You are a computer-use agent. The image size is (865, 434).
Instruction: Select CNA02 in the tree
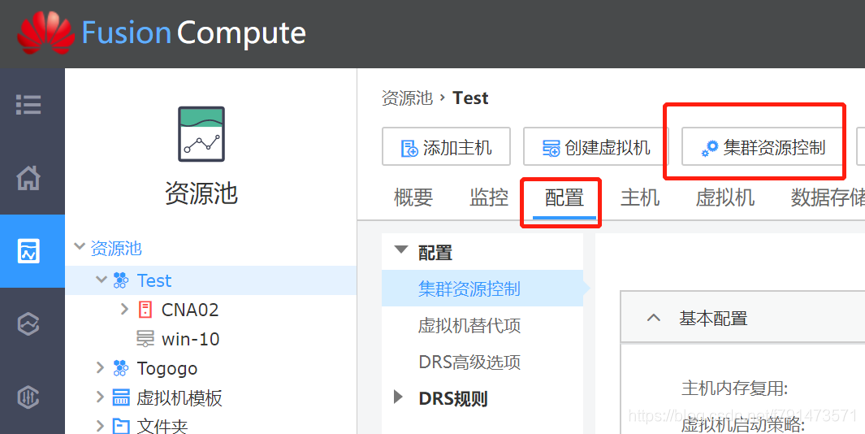(x=190, y=310)
